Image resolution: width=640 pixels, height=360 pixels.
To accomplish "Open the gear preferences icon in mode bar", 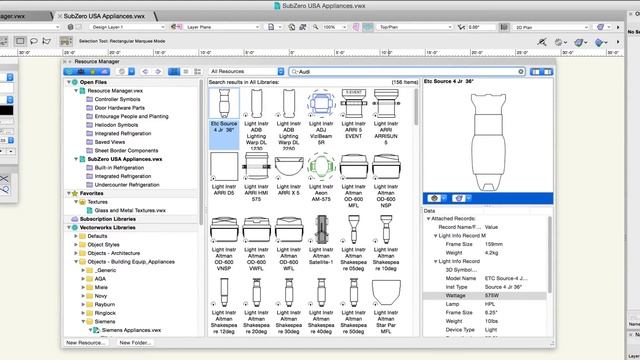I will (560, 42).
